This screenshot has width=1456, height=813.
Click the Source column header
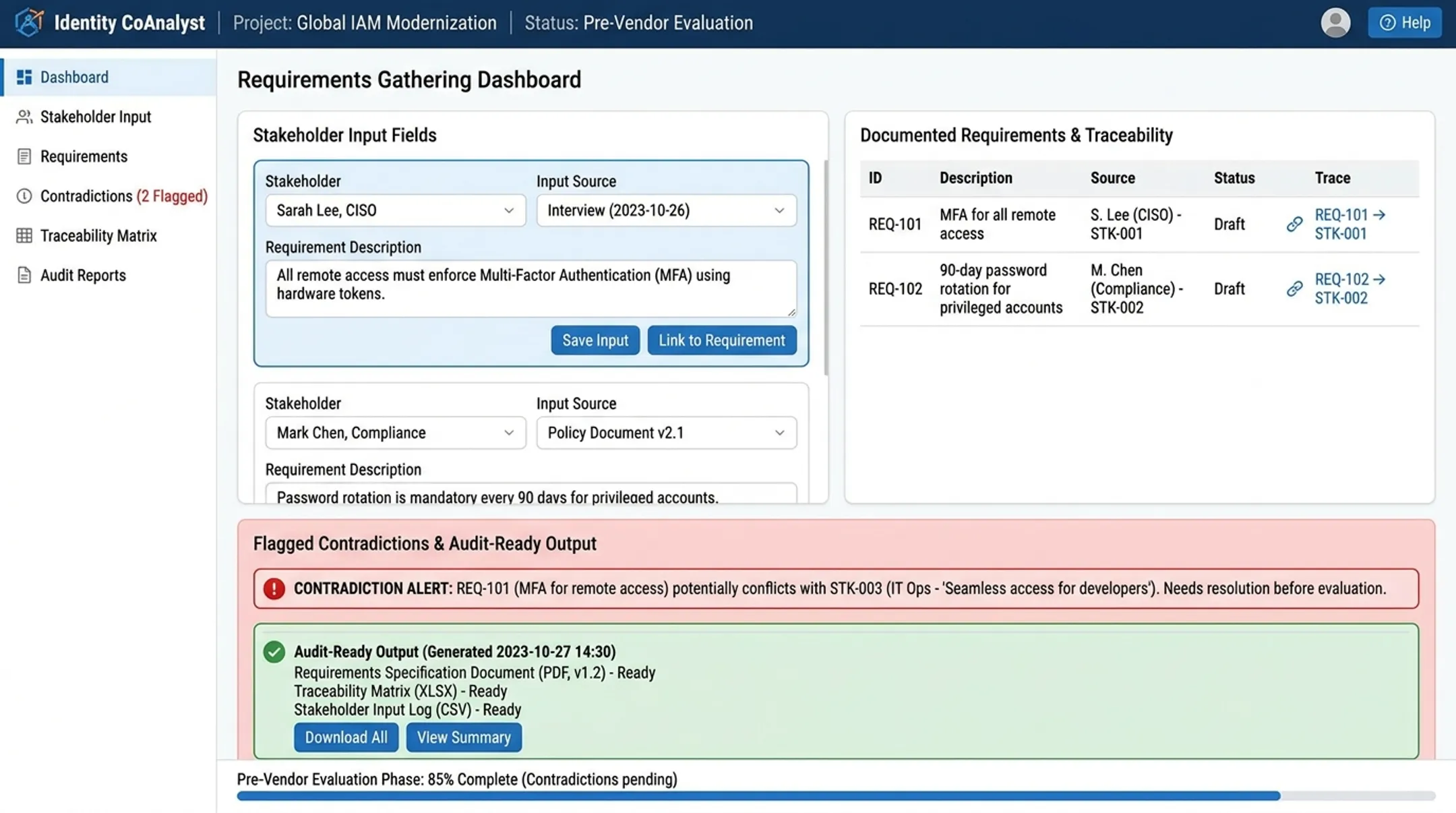click(x=1113, y=178)
